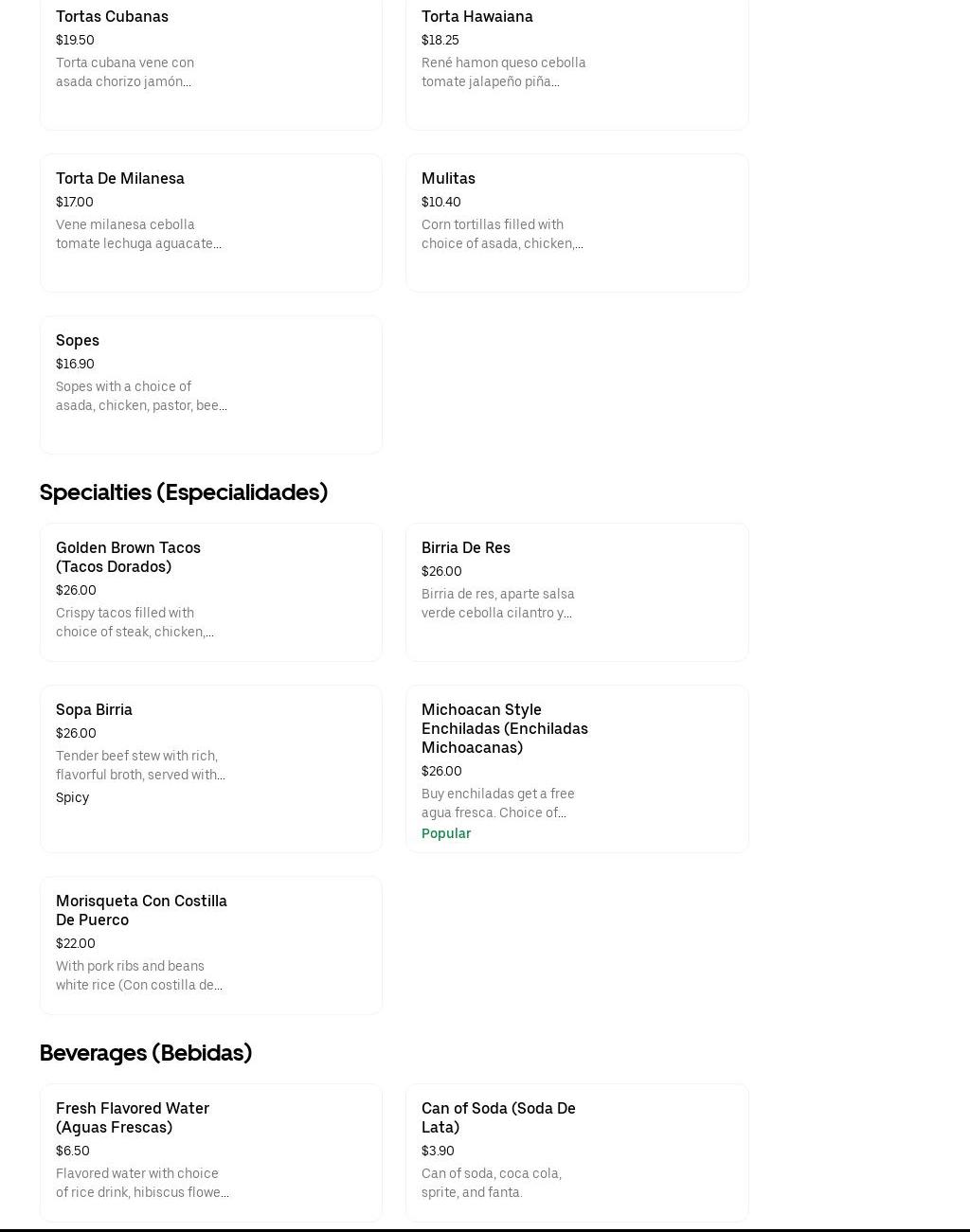Viewport: 970px width, 1232px height.
Task: Click the $3.90 price on the soda item
Action: click(438, 1151)
